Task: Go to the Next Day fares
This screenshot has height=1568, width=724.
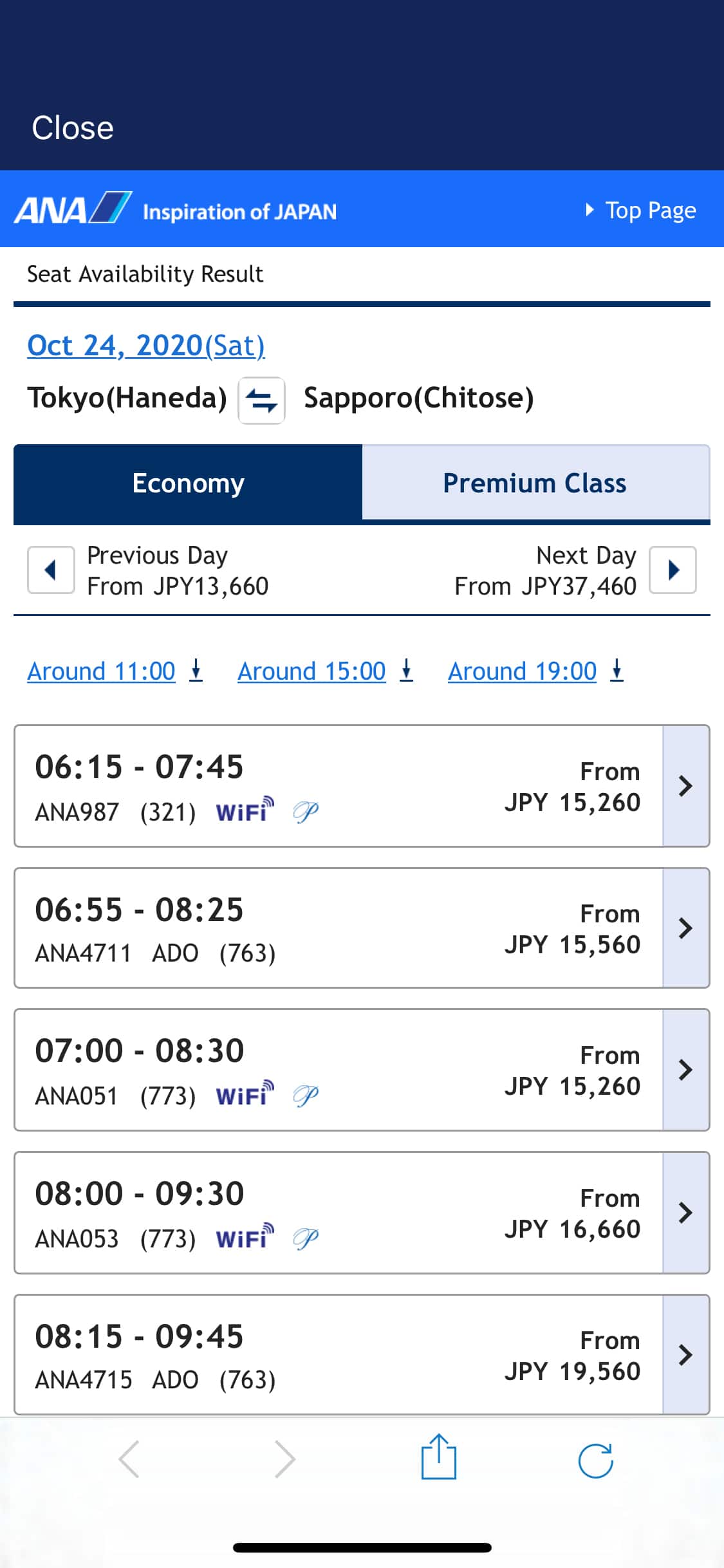Action: point(673,570)
